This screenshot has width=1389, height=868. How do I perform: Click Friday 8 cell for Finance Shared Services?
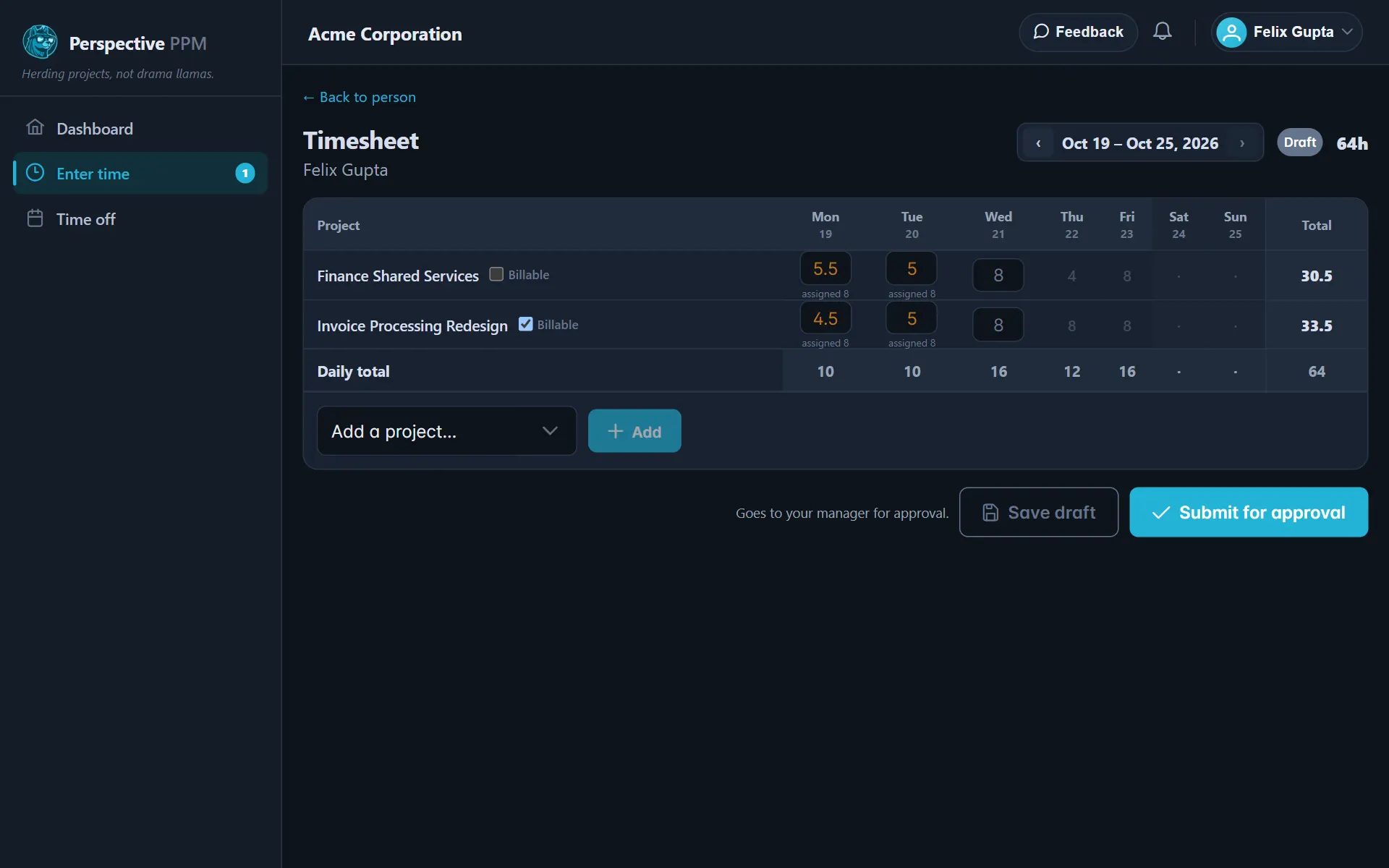(x=1126, y=276)
